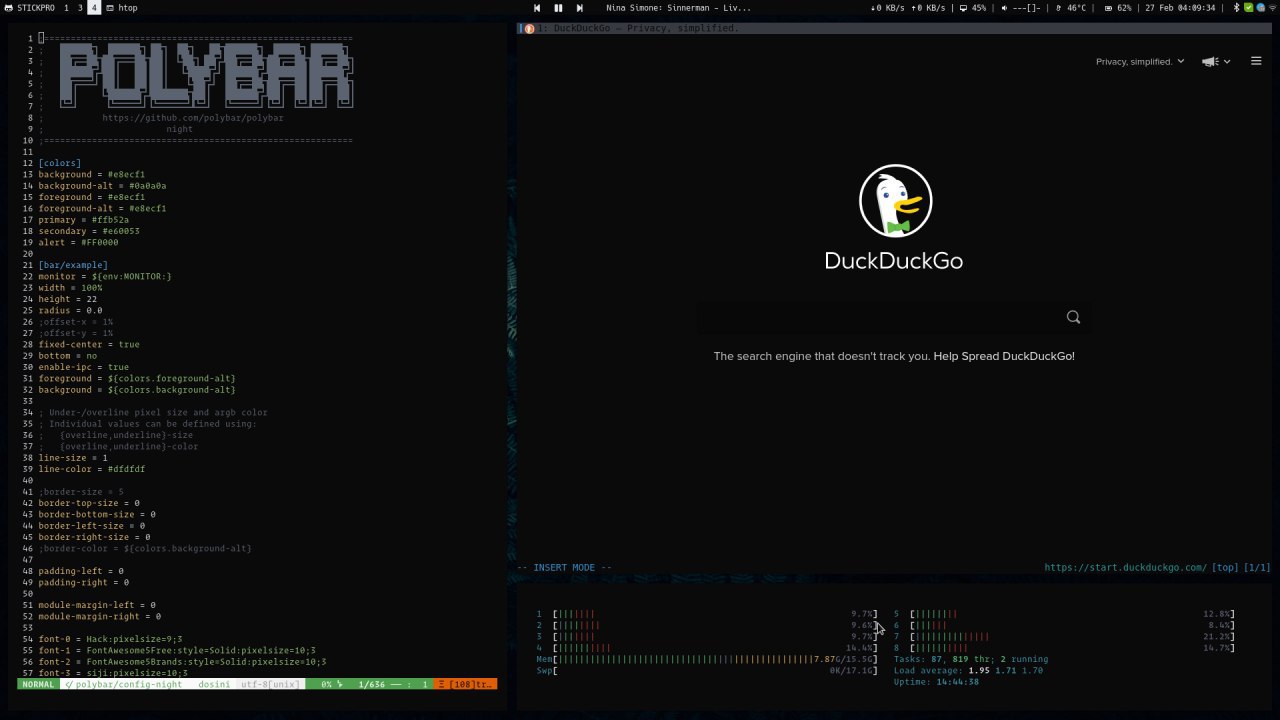Image resolution: width=1280 pixels, height=720 pixels.
Task: Click the CPU 7 bar at 21.2% in htop
Action: point(1064,636)
